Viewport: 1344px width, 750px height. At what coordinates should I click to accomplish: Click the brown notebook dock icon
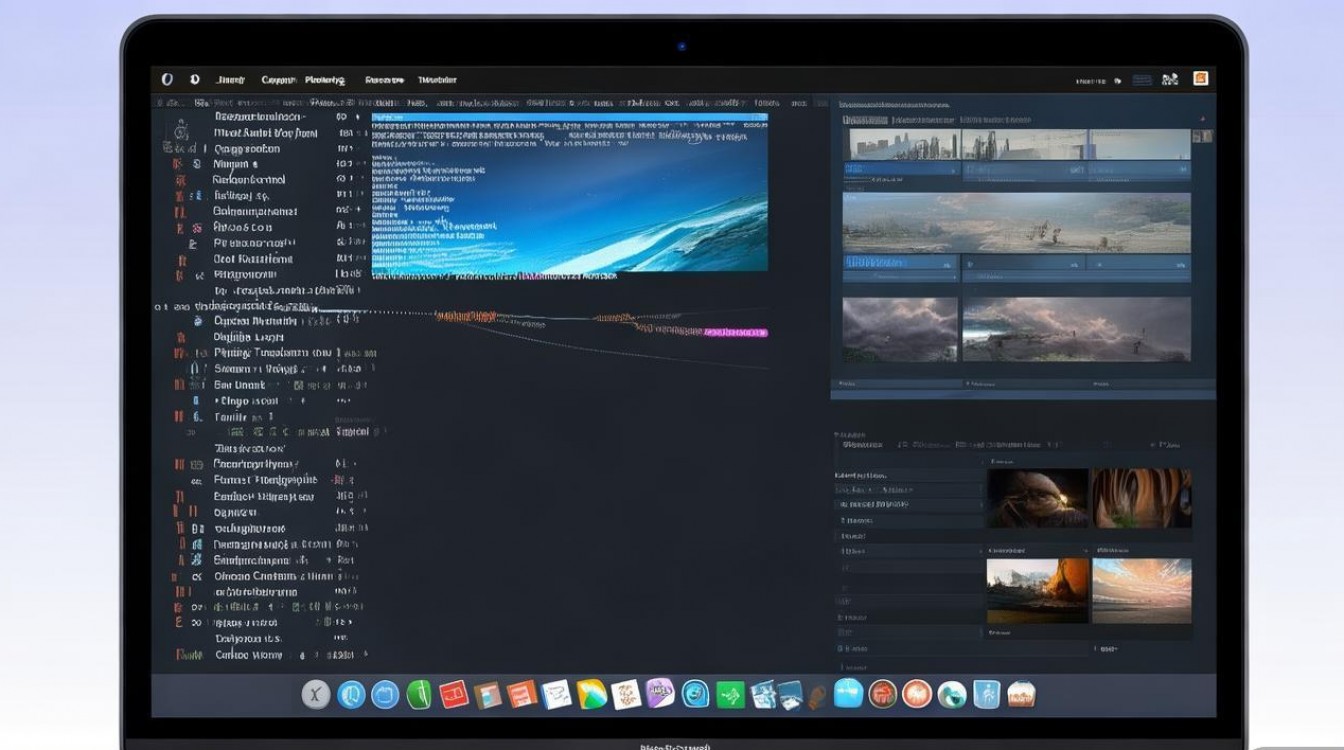coord(487,695)
